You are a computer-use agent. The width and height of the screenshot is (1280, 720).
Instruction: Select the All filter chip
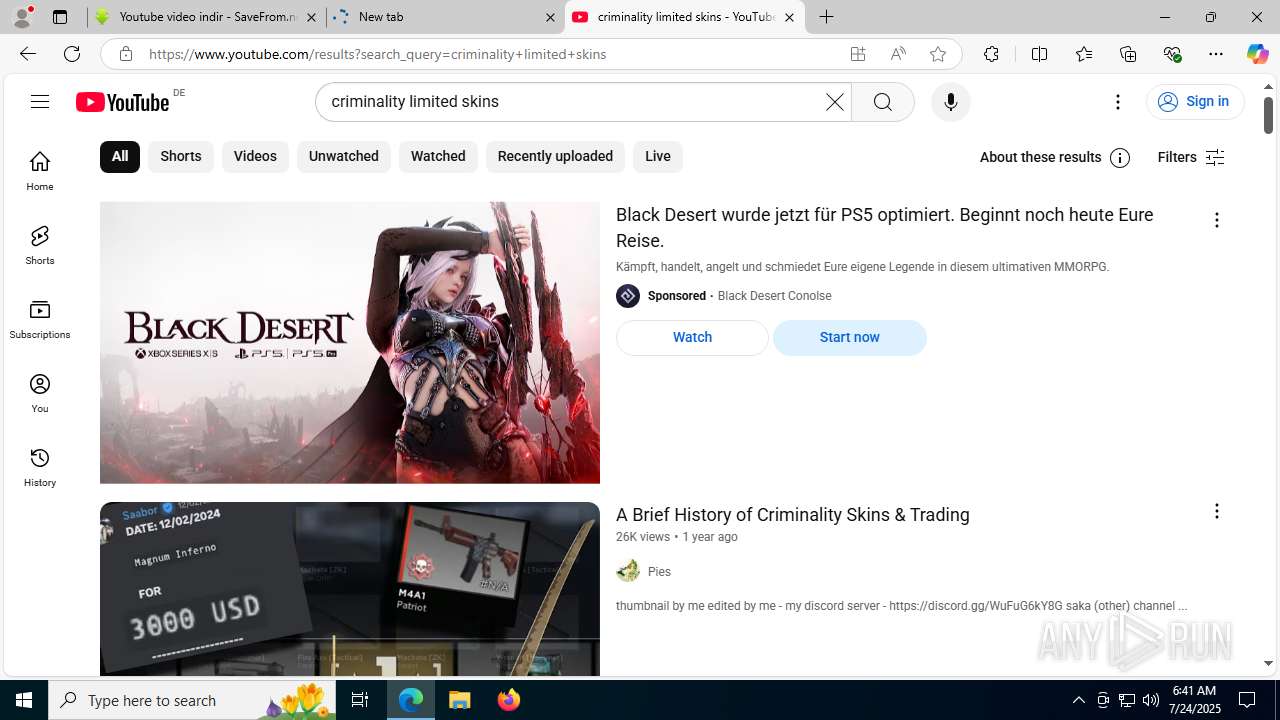click(x=120, y=157)
